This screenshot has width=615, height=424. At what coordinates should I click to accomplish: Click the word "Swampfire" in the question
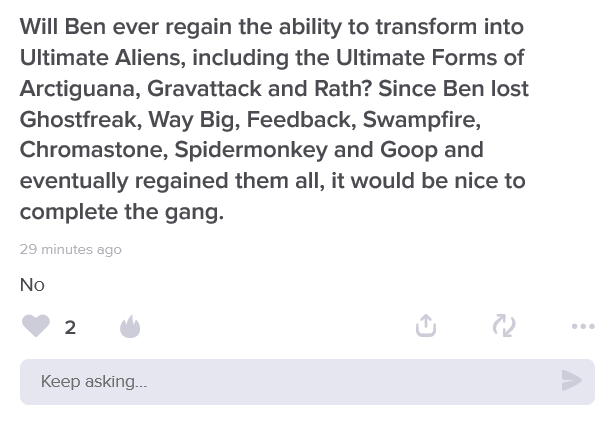[421, 119]
